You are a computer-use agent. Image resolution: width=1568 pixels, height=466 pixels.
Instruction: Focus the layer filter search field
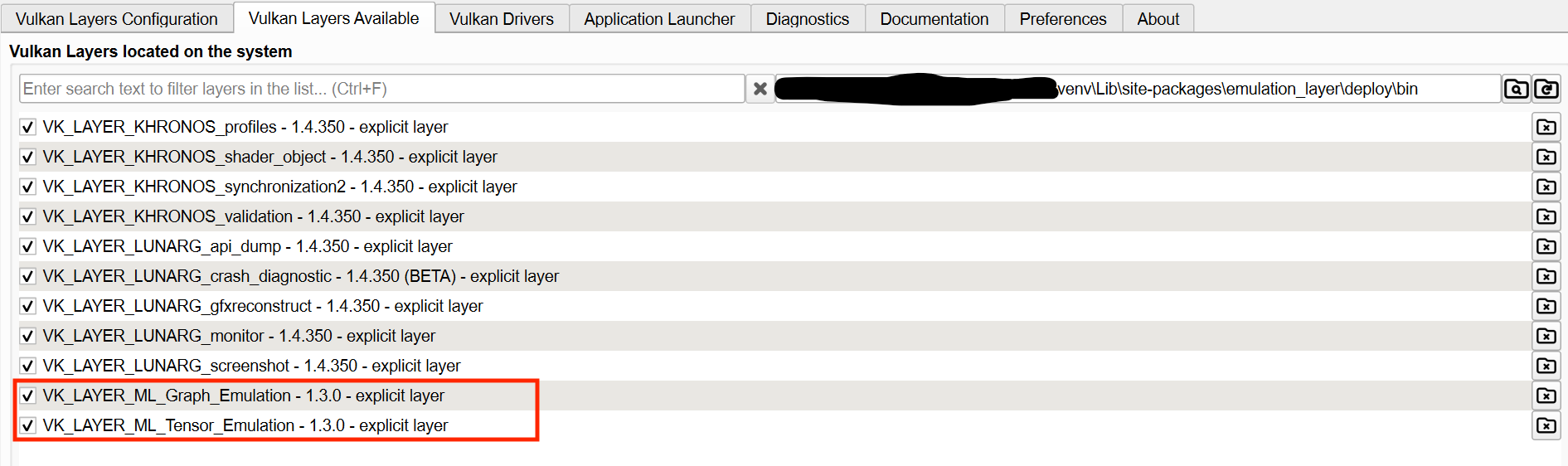(381, 89)
